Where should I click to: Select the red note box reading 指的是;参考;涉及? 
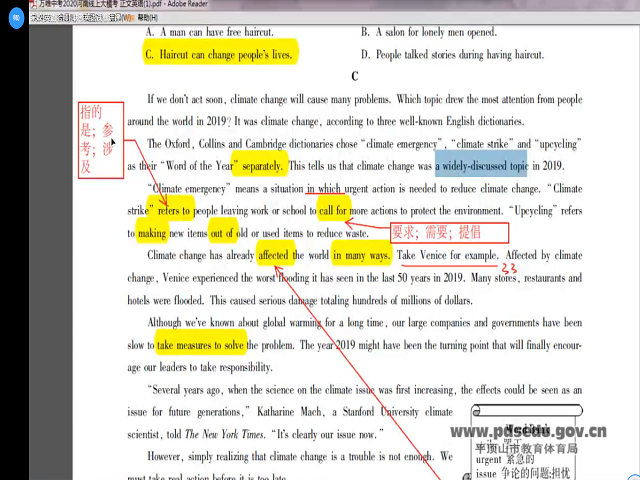click(100, 140)
